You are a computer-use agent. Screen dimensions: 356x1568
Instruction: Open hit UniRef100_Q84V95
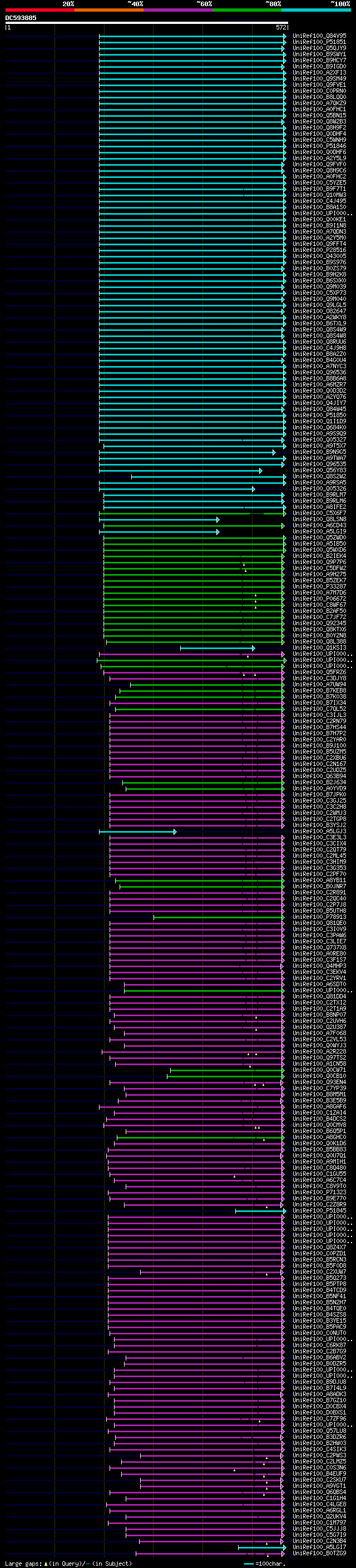click(319, 36)
